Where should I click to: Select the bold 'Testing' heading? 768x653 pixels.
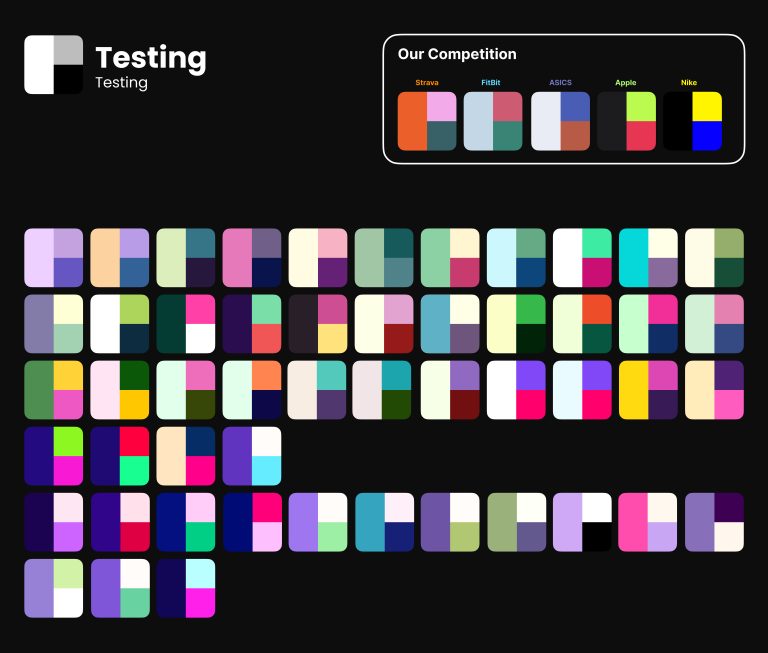click(x=151, y=58)
